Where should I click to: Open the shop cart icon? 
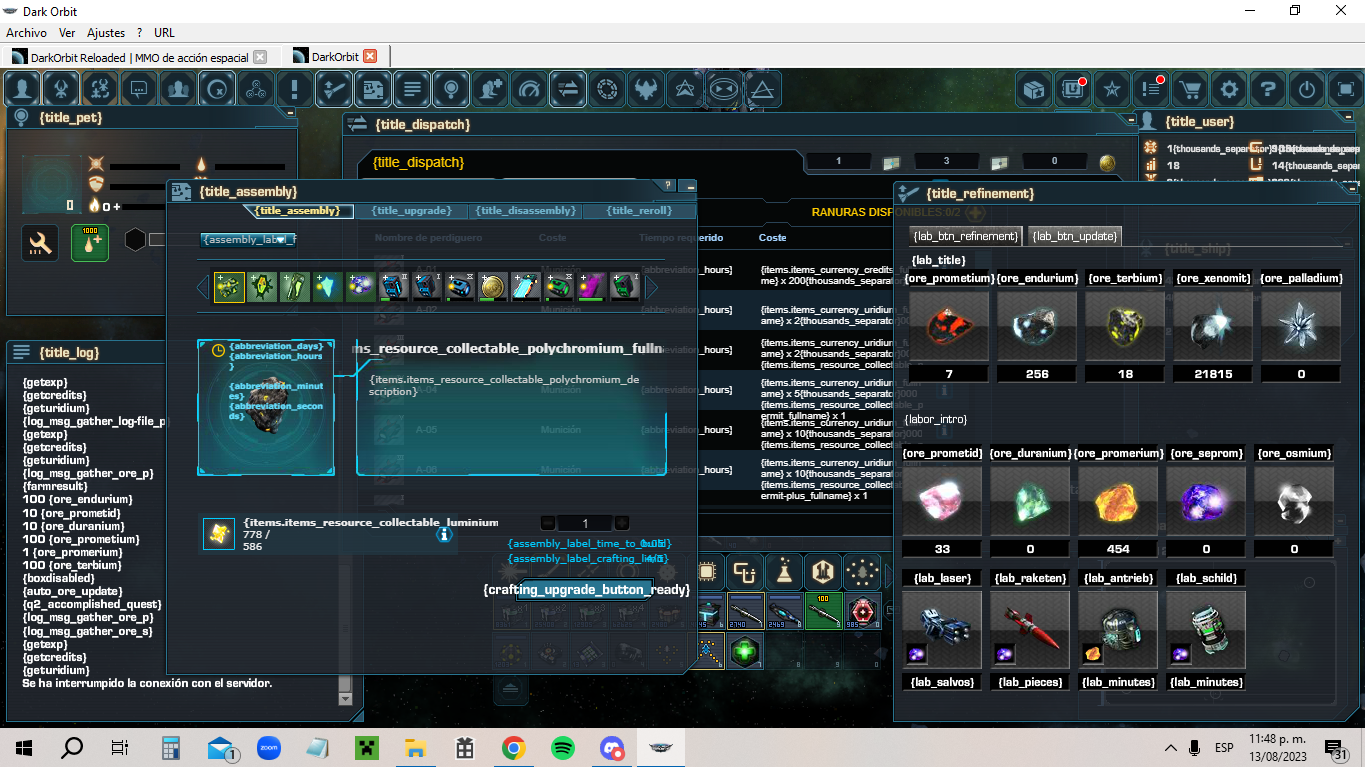click(x=1190, y=89)
